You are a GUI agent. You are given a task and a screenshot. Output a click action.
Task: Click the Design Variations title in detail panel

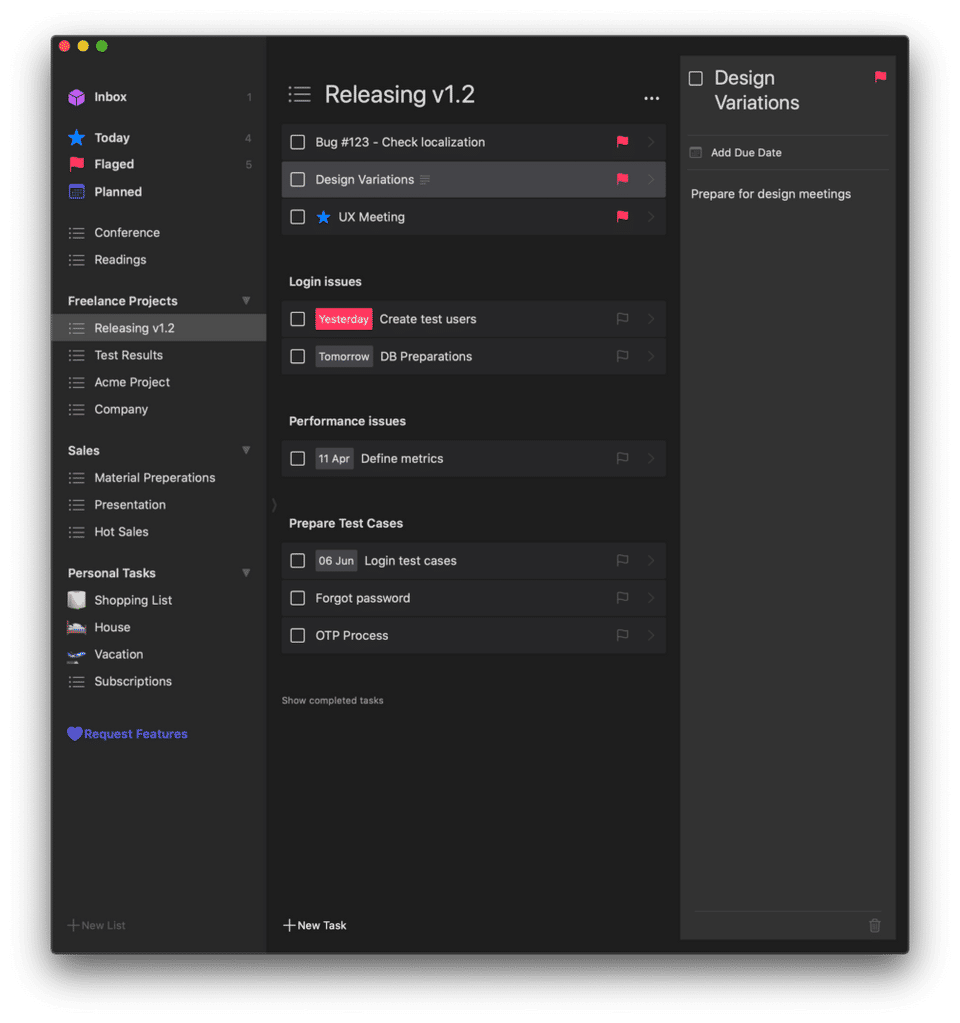tap(756, 90)
